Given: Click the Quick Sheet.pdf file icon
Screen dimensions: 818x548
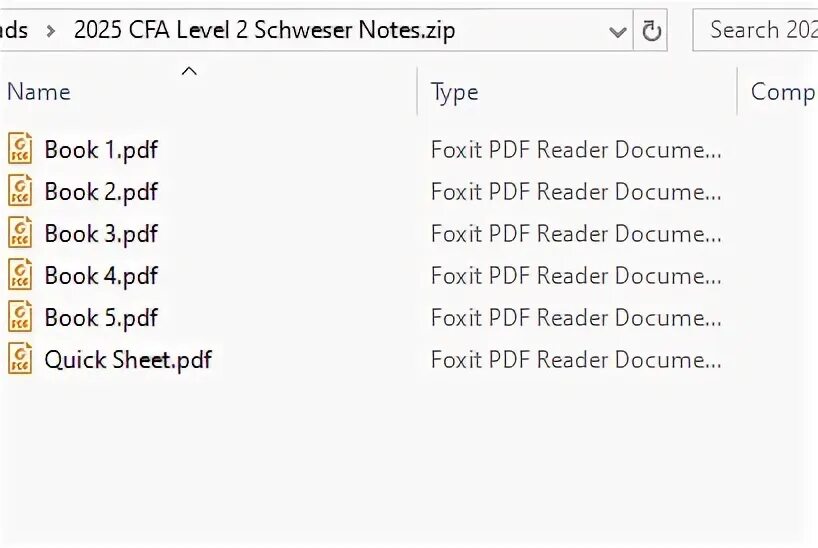Looking at the screenshot, I should (x=20, y=359).
